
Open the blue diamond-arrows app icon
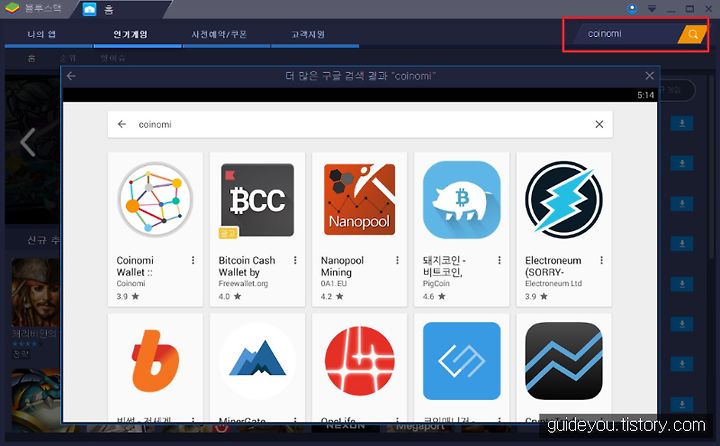point(461,361)
